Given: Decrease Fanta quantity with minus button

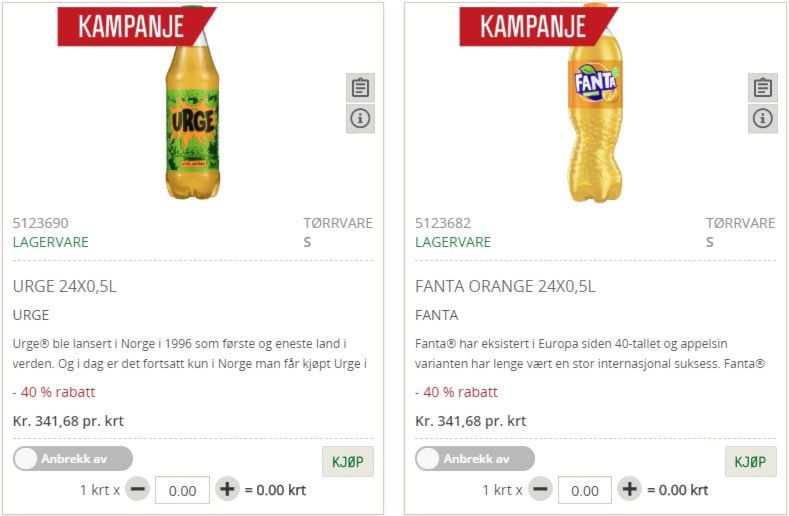Looking at the screenshot, I should tap(540, 489).
